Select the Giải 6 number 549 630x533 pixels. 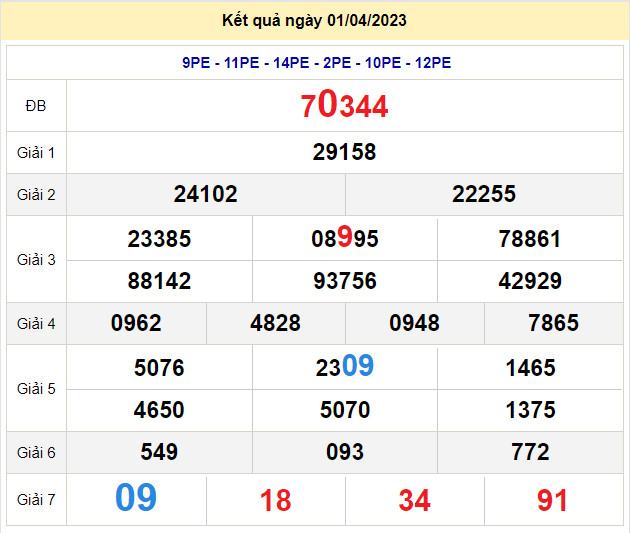(x=159, y=452)
